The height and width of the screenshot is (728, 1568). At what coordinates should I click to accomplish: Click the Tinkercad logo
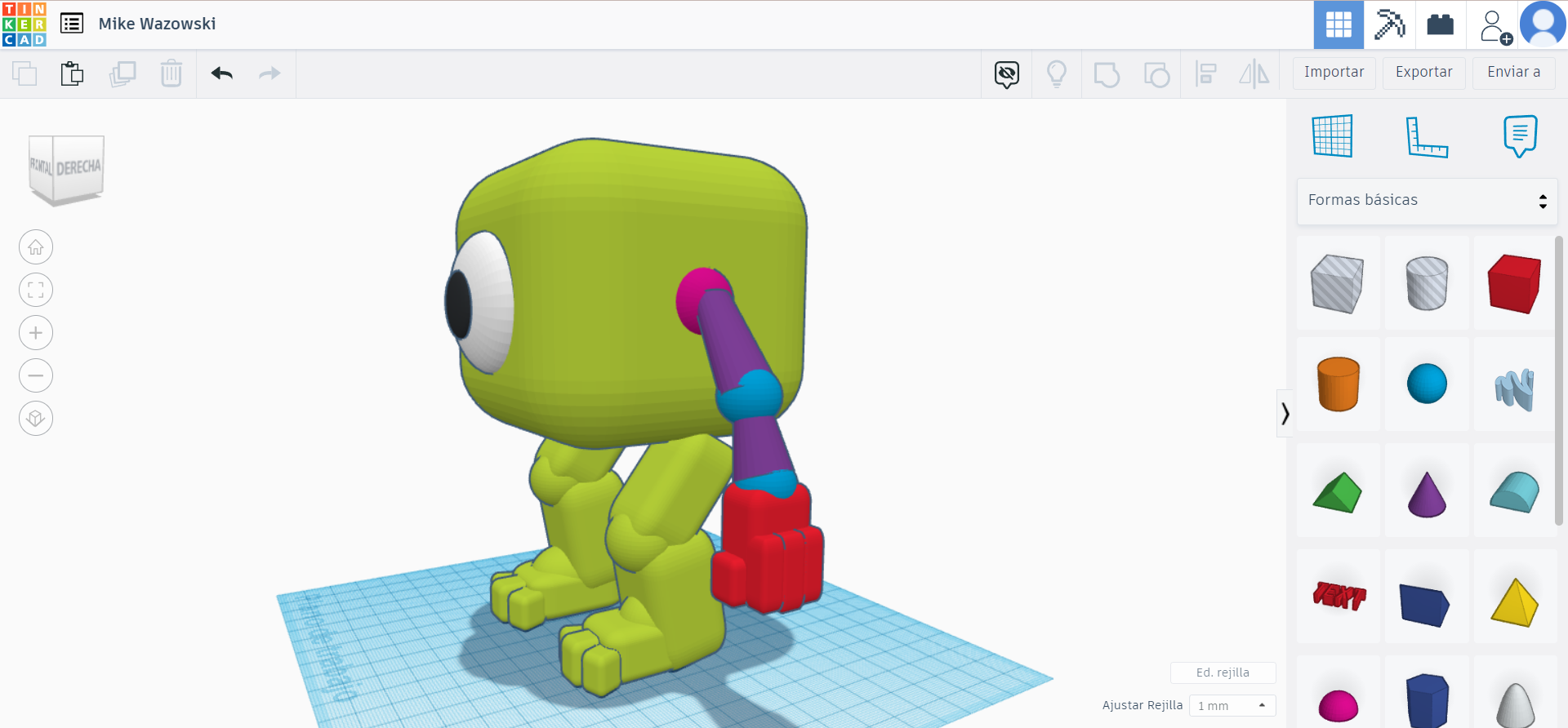coord(24,24)
